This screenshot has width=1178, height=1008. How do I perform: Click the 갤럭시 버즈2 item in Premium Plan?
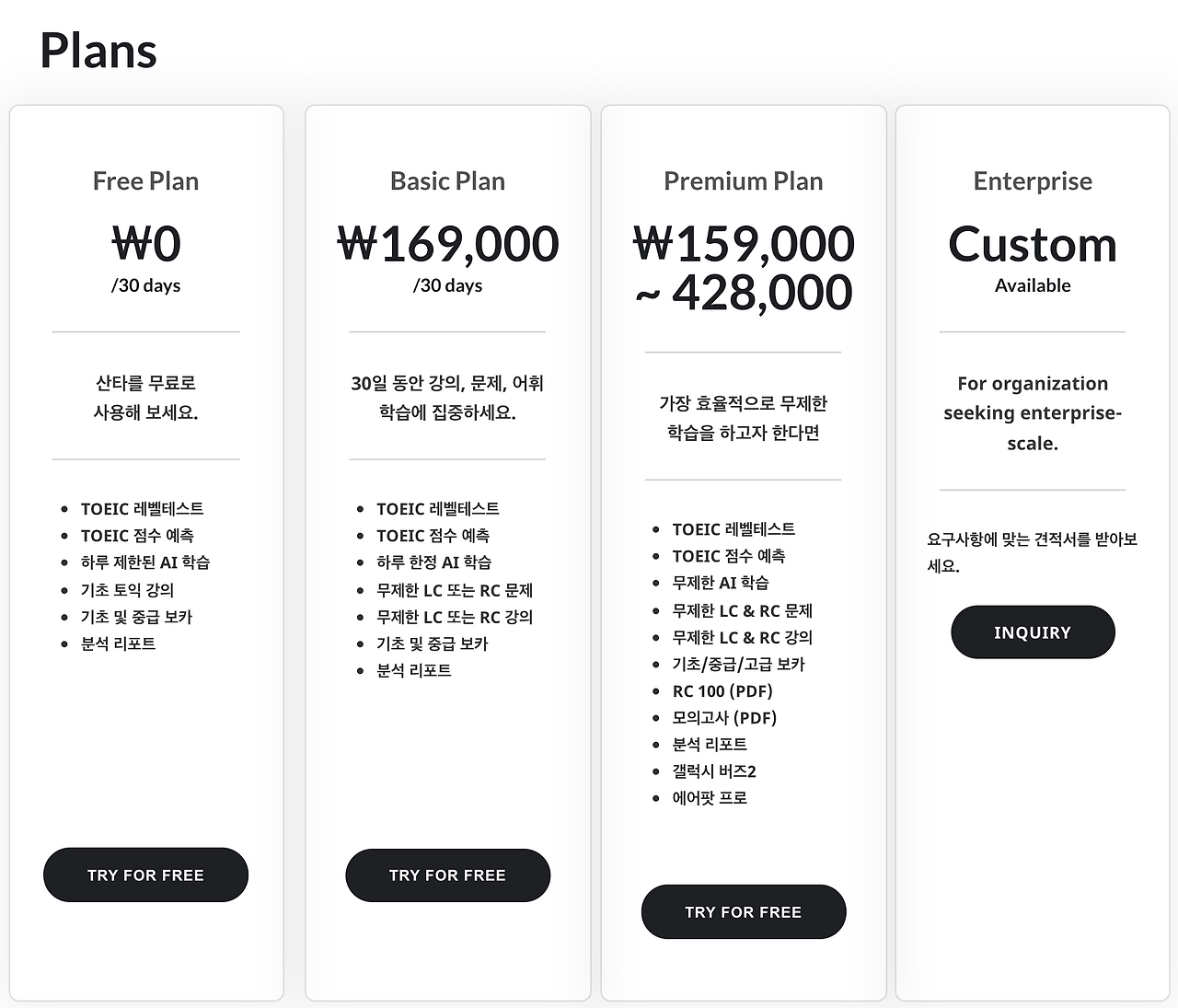713,770
